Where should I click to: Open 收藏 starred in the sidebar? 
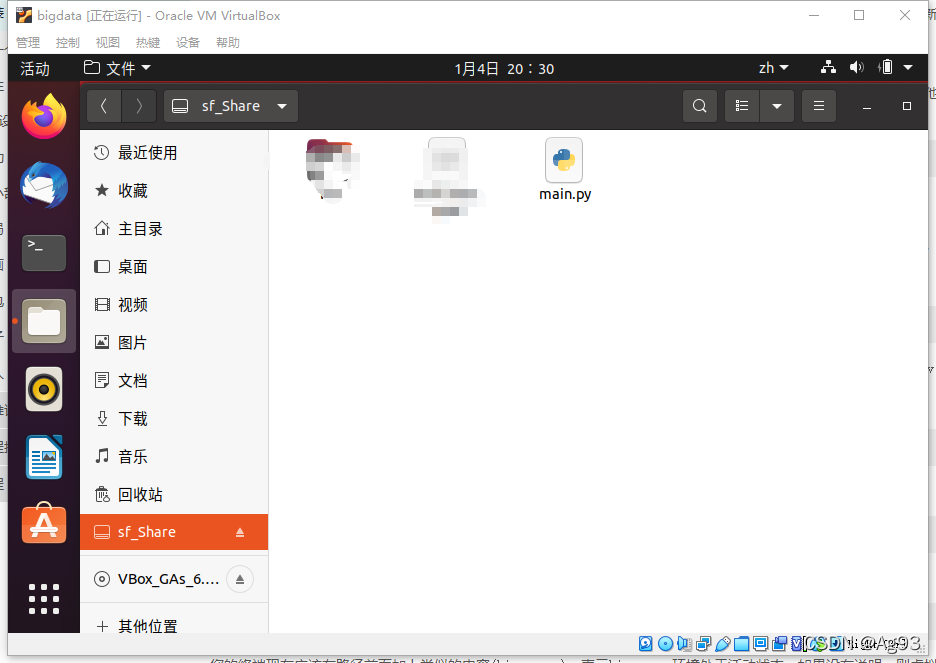(x=174, y=191)
